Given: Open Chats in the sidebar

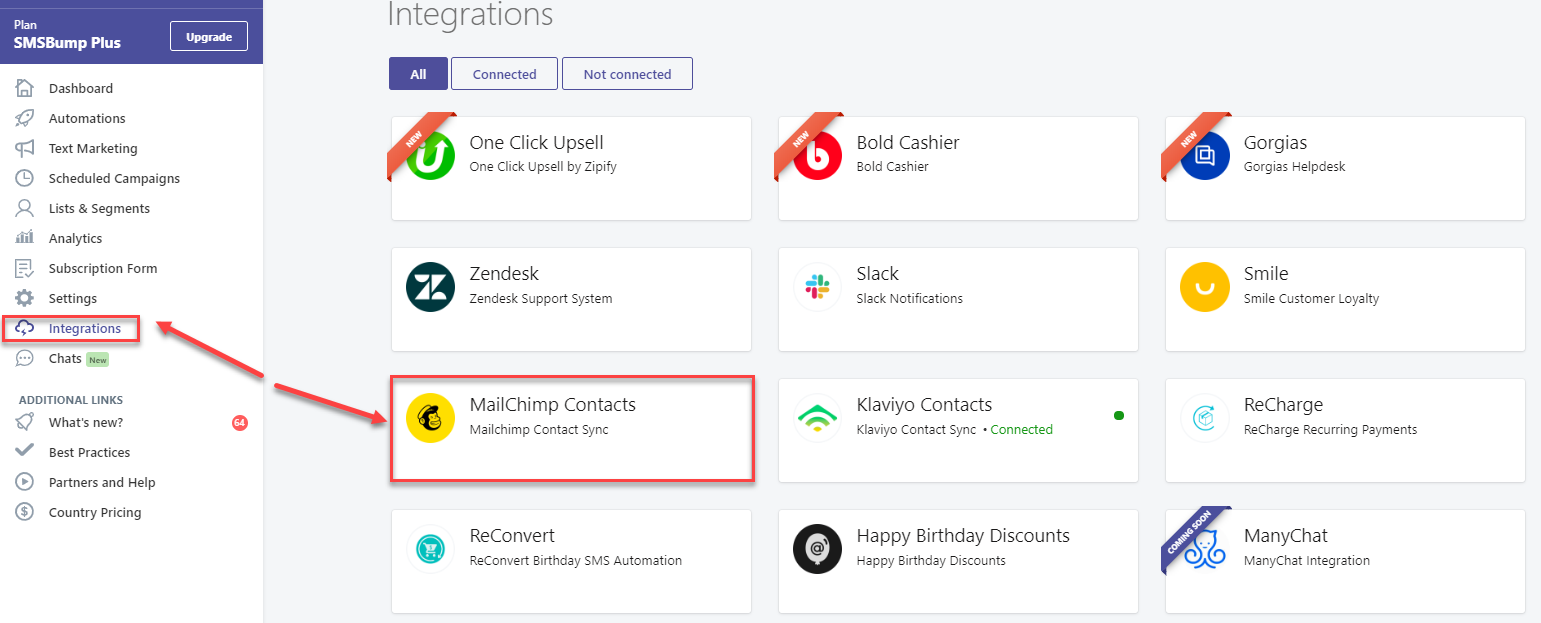Looking at the screenshot, I should coord(65,358).
